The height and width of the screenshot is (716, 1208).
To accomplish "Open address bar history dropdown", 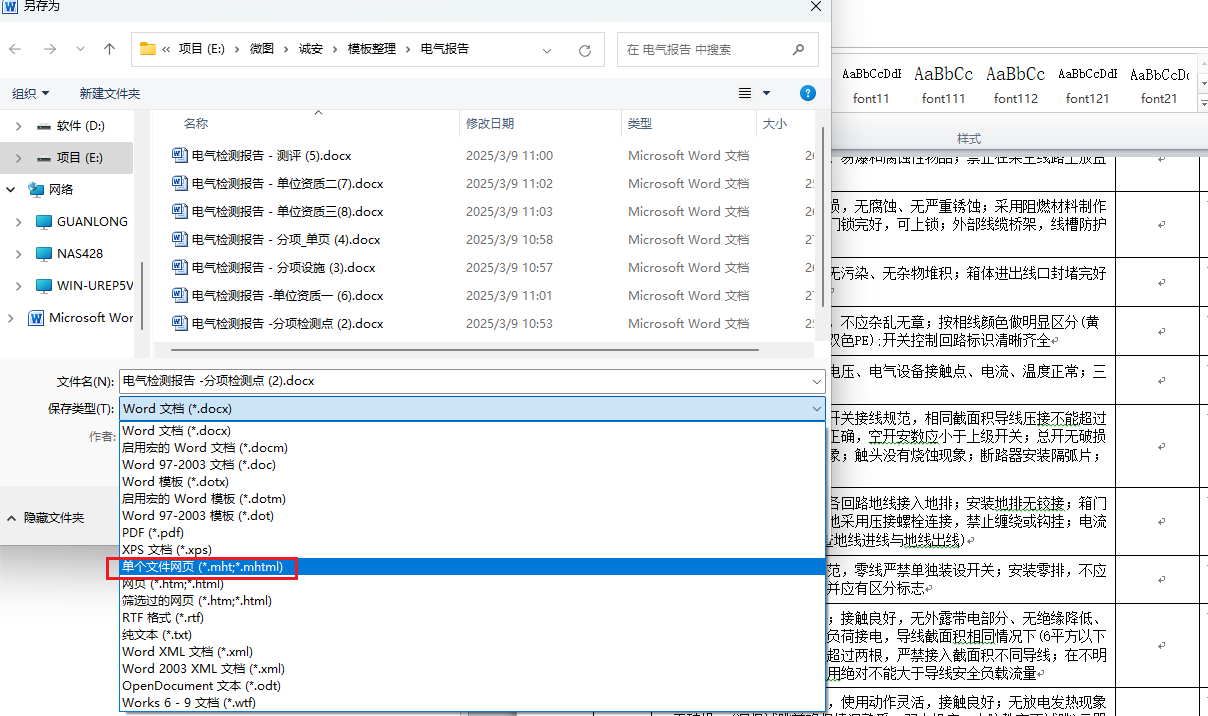I will (547, 49).
